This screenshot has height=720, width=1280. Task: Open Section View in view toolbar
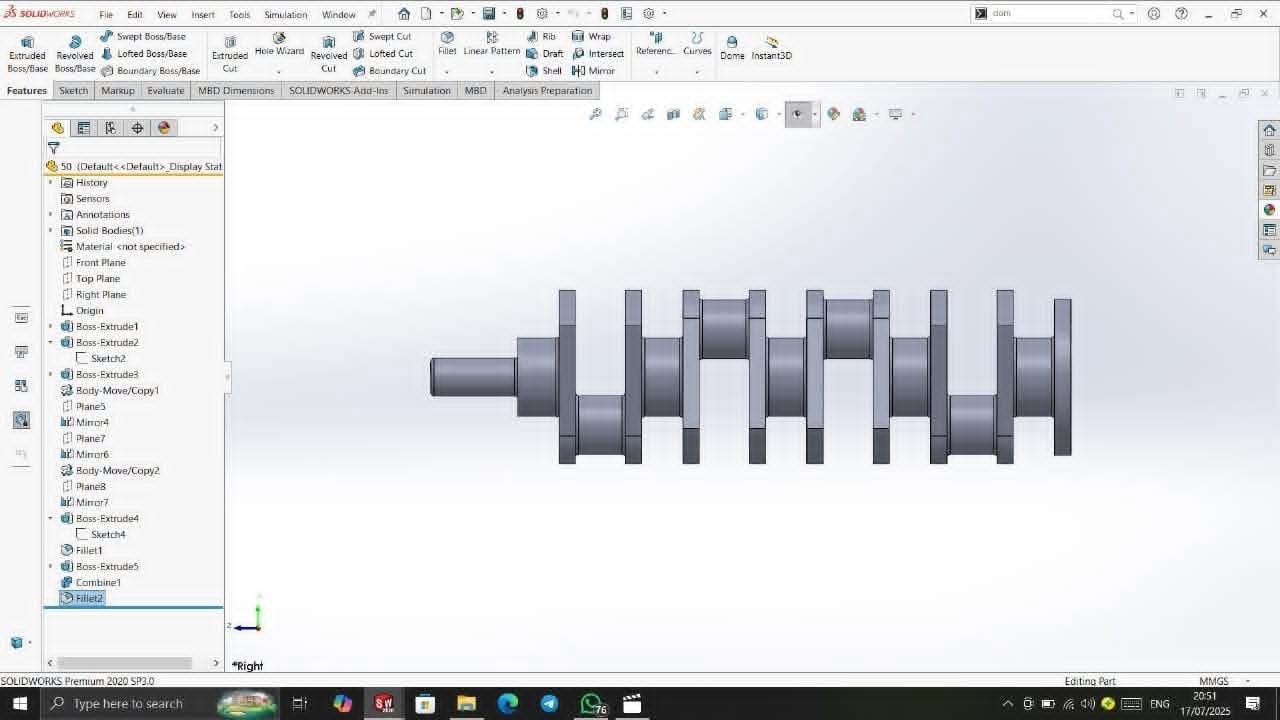coord(674,114)
